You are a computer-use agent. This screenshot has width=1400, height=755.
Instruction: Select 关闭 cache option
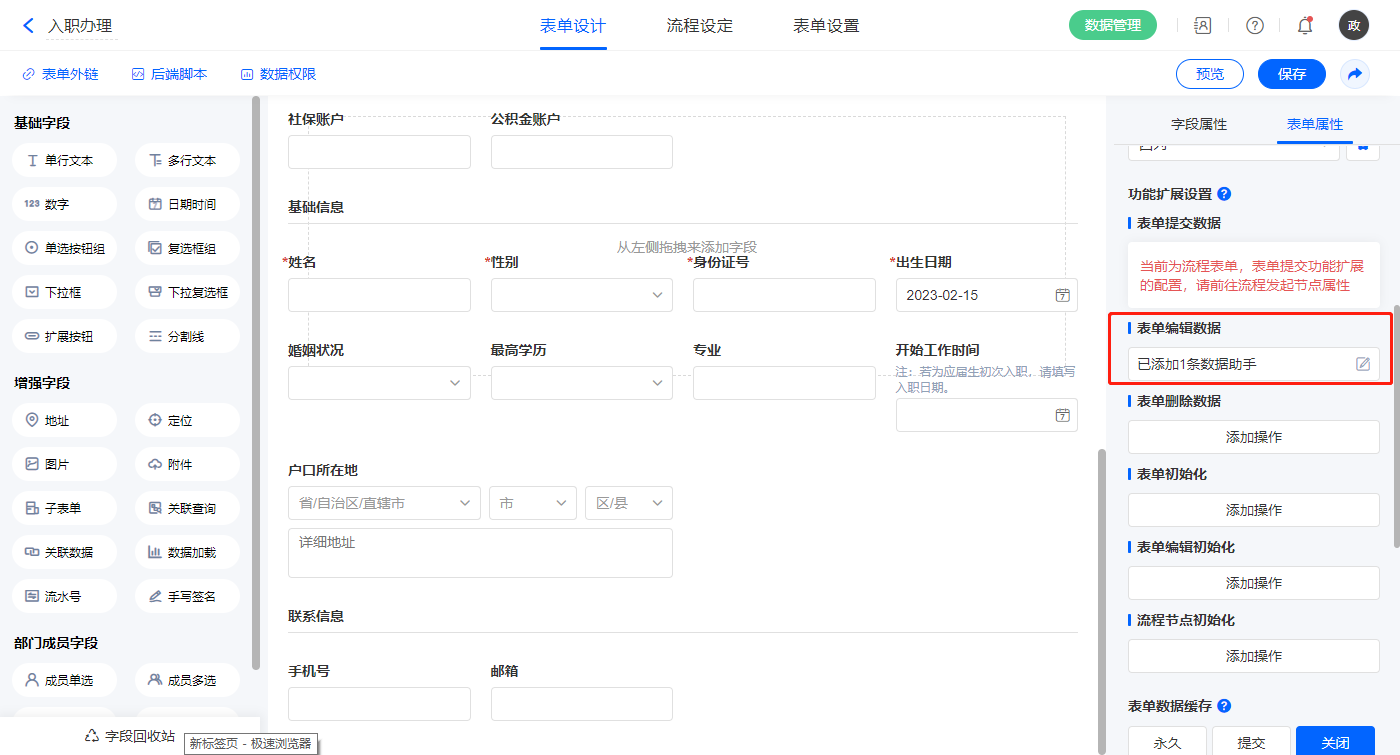pyautogui.click(x=1335, y=742)
